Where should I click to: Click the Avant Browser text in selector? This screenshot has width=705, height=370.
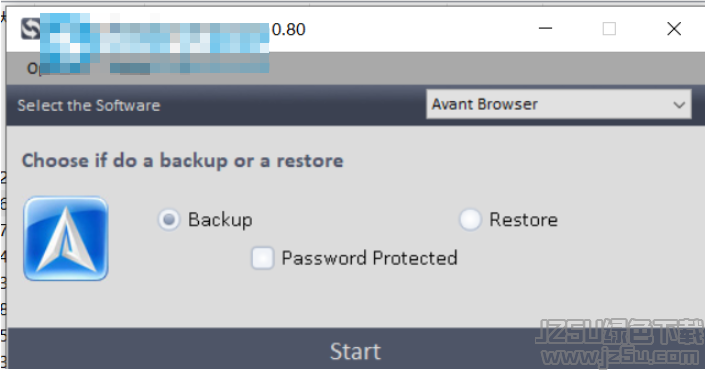pyautogui.click(x=485, y=104)
